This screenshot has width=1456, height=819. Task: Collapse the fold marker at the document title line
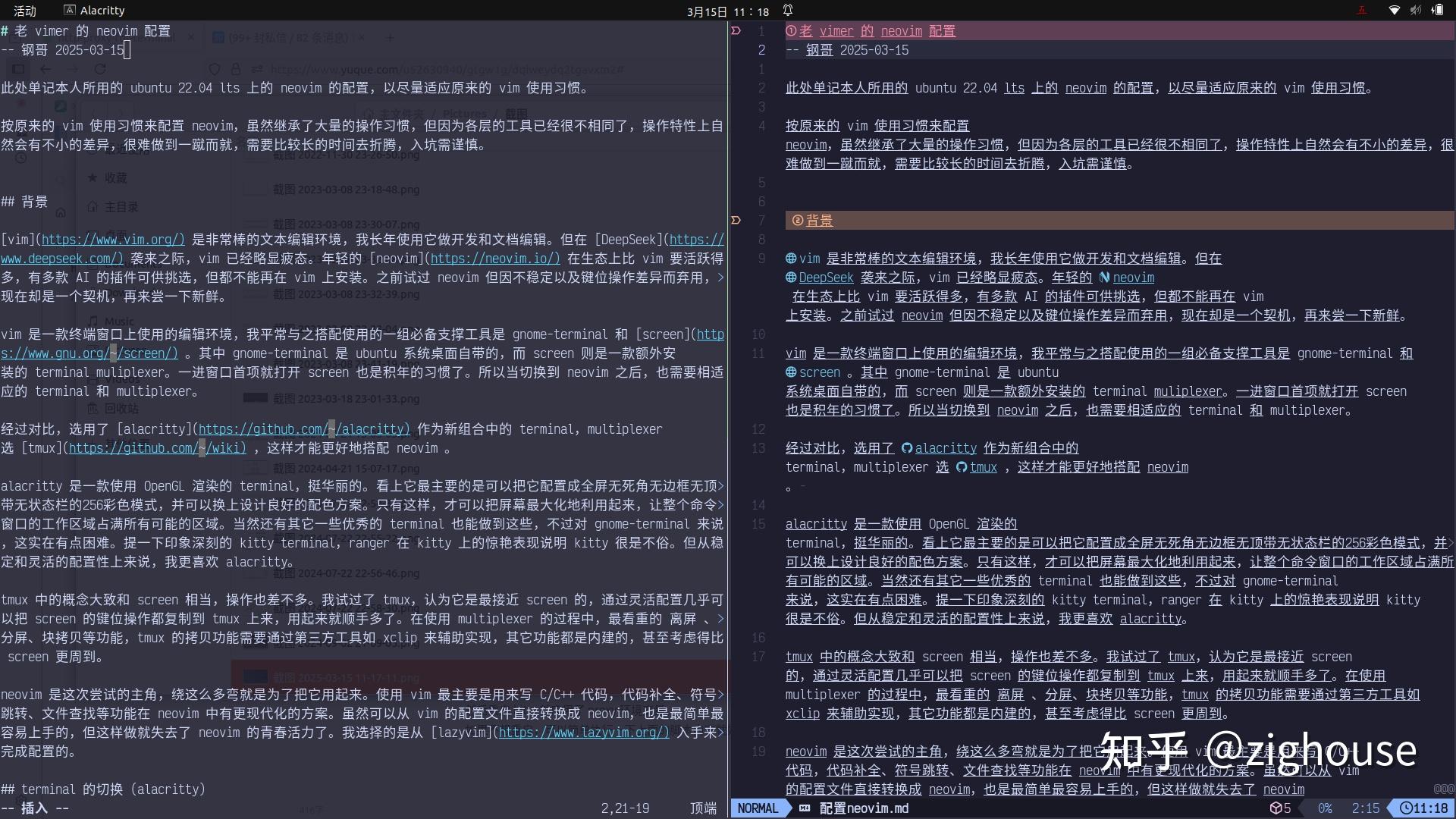[x=736, y=30]
